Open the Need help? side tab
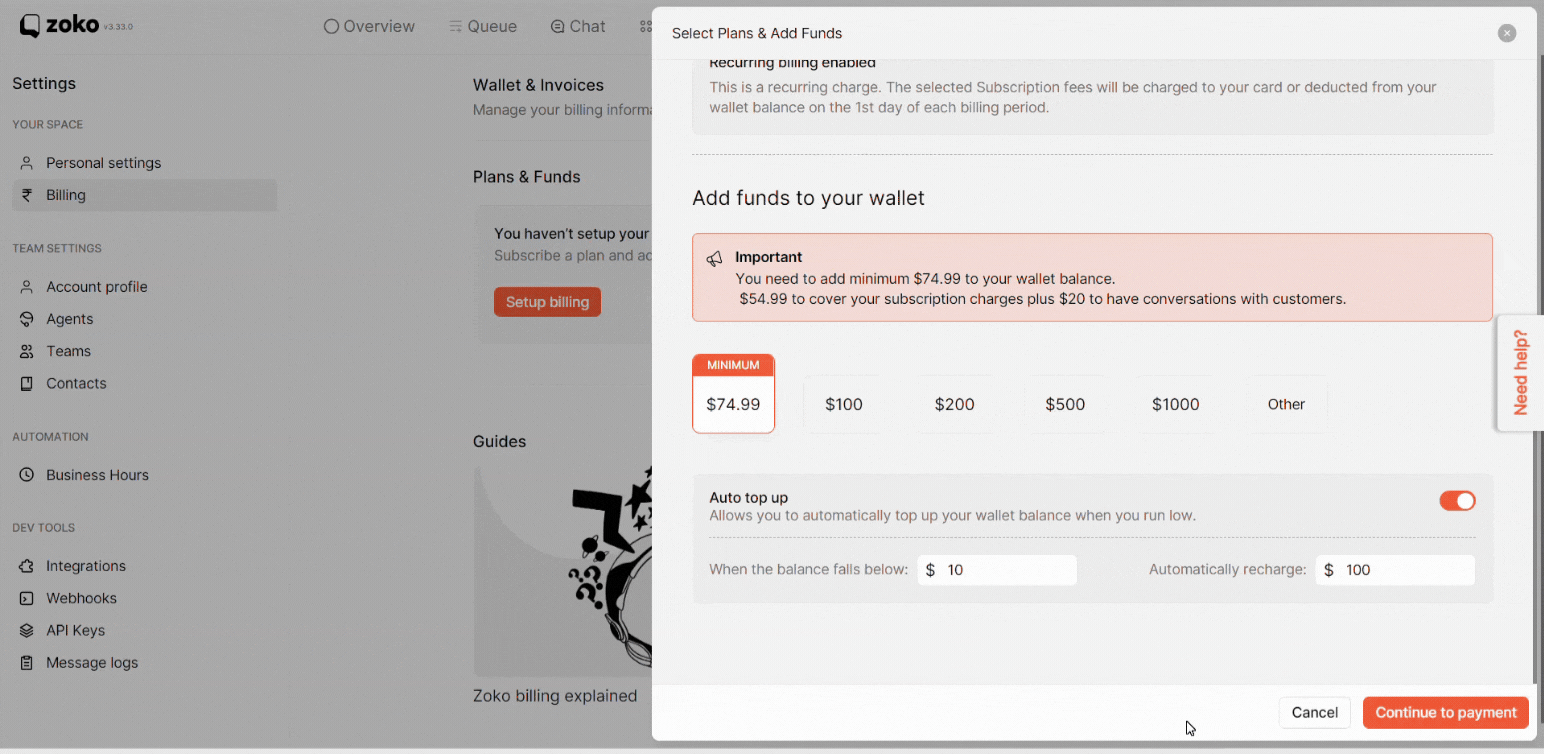 pyautogui.click(x=1521, y=372)
